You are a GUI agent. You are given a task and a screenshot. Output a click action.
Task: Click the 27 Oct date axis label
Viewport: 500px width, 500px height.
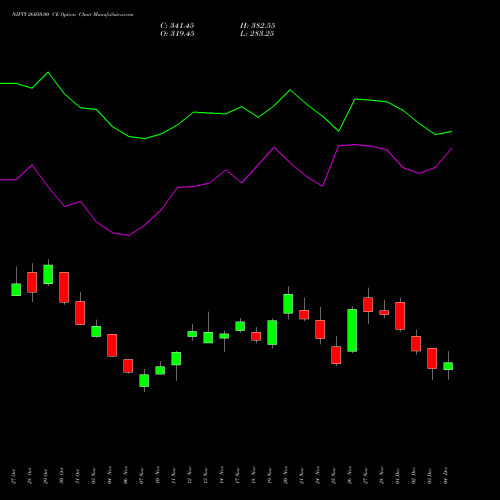click(x=14, y=476)
